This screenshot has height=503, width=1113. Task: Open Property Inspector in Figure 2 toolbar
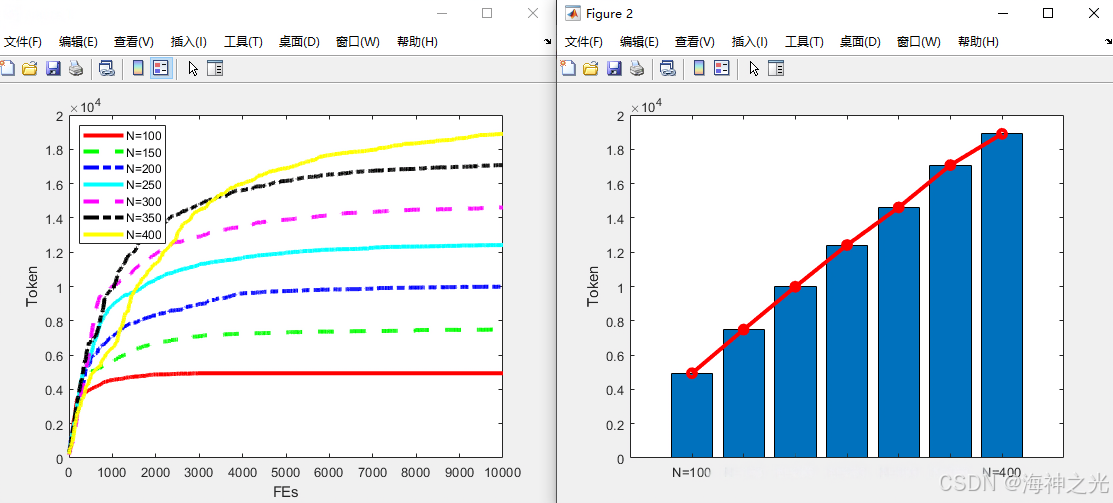[x=777, y=68]
